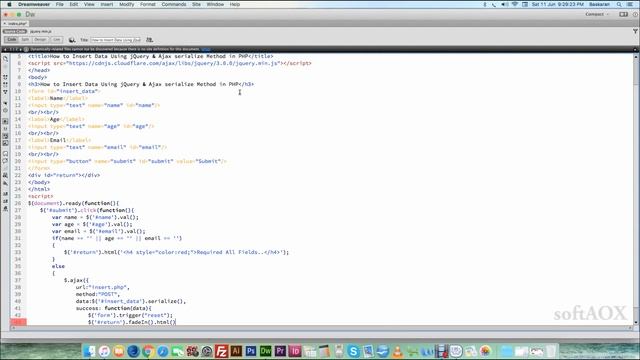Open Adobe Illustrator from the Dock

coord(236,351)
